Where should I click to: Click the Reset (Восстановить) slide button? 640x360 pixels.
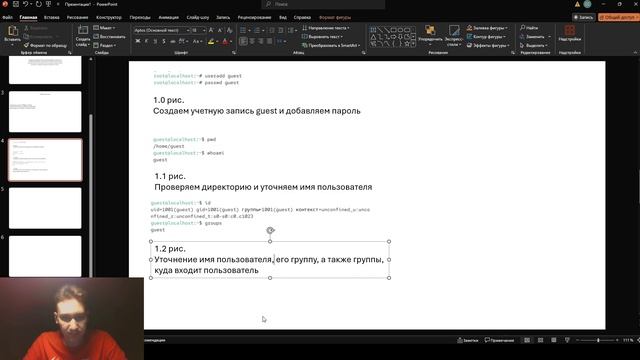109,37
